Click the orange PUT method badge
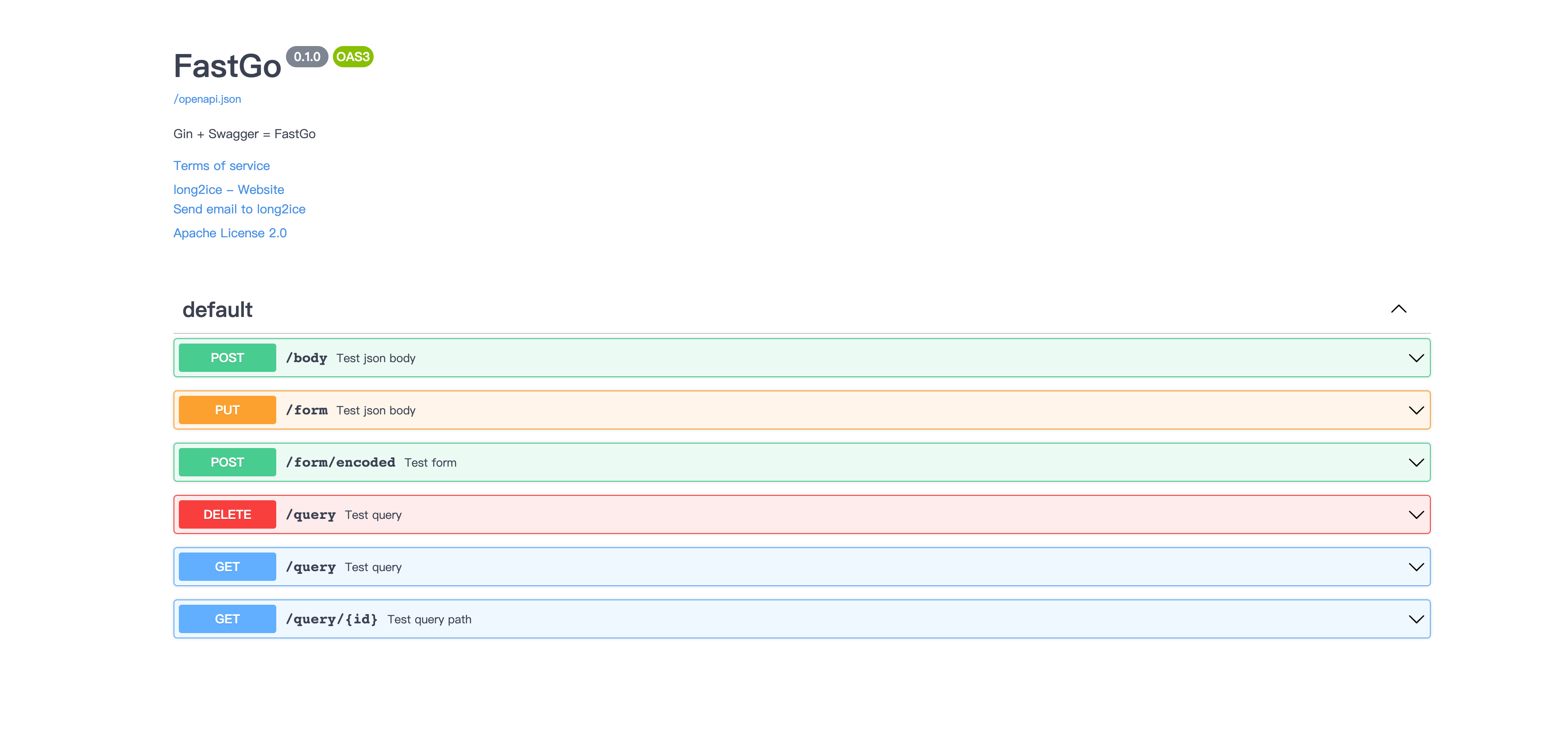The height and width of the screenshot is (742, 1568). pos(227,410)
